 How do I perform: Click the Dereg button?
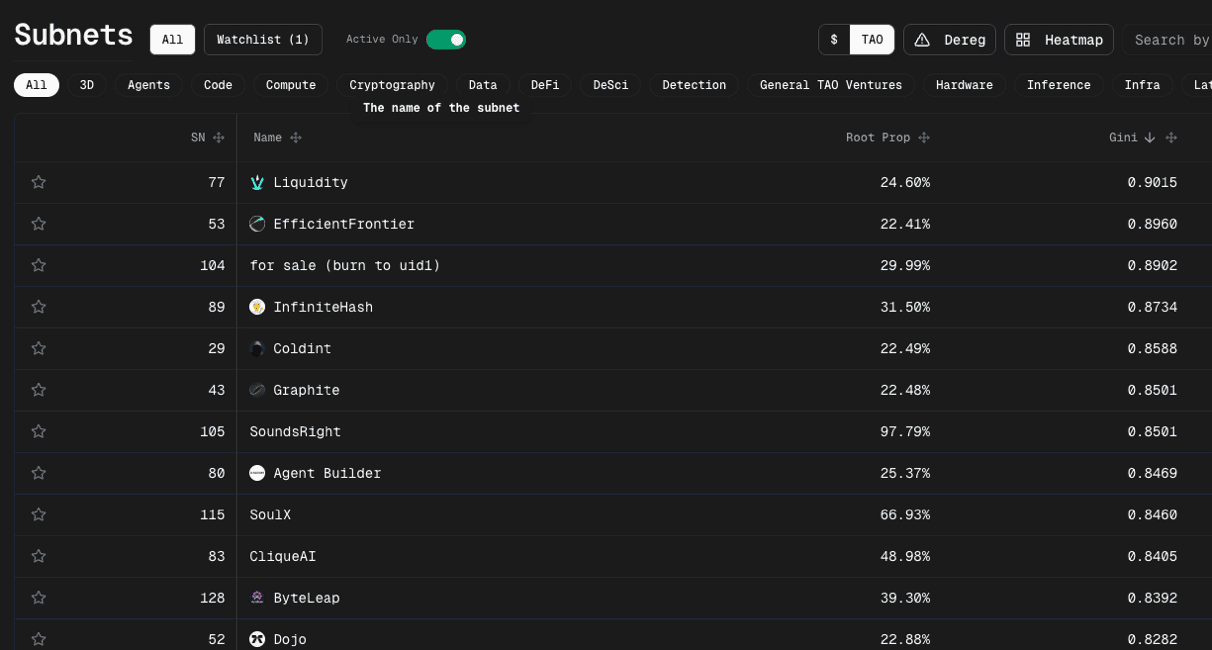[949, 40]
